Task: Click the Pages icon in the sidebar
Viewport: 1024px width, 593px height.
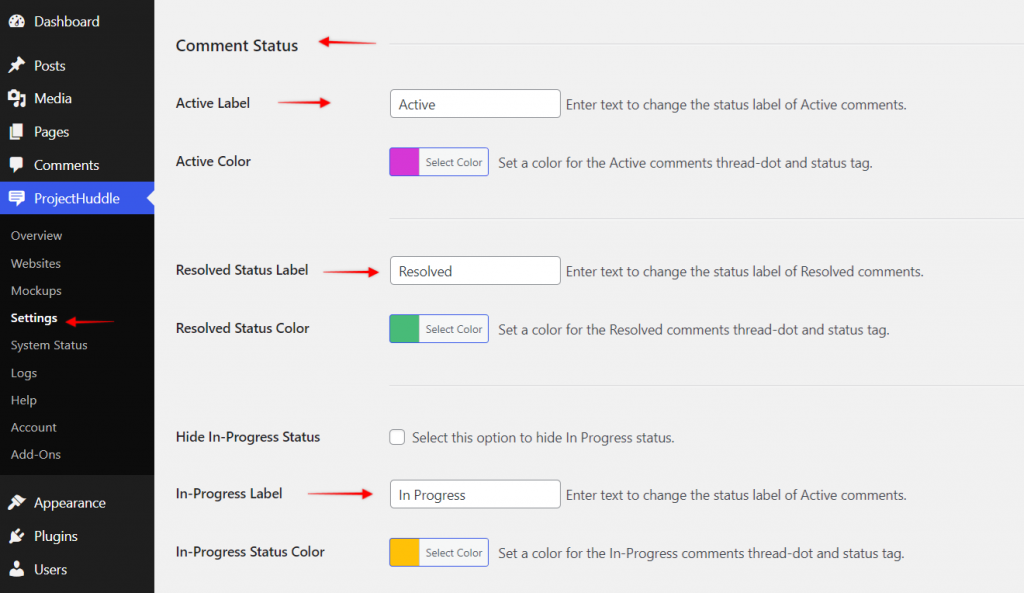Action: pos(14,131)
